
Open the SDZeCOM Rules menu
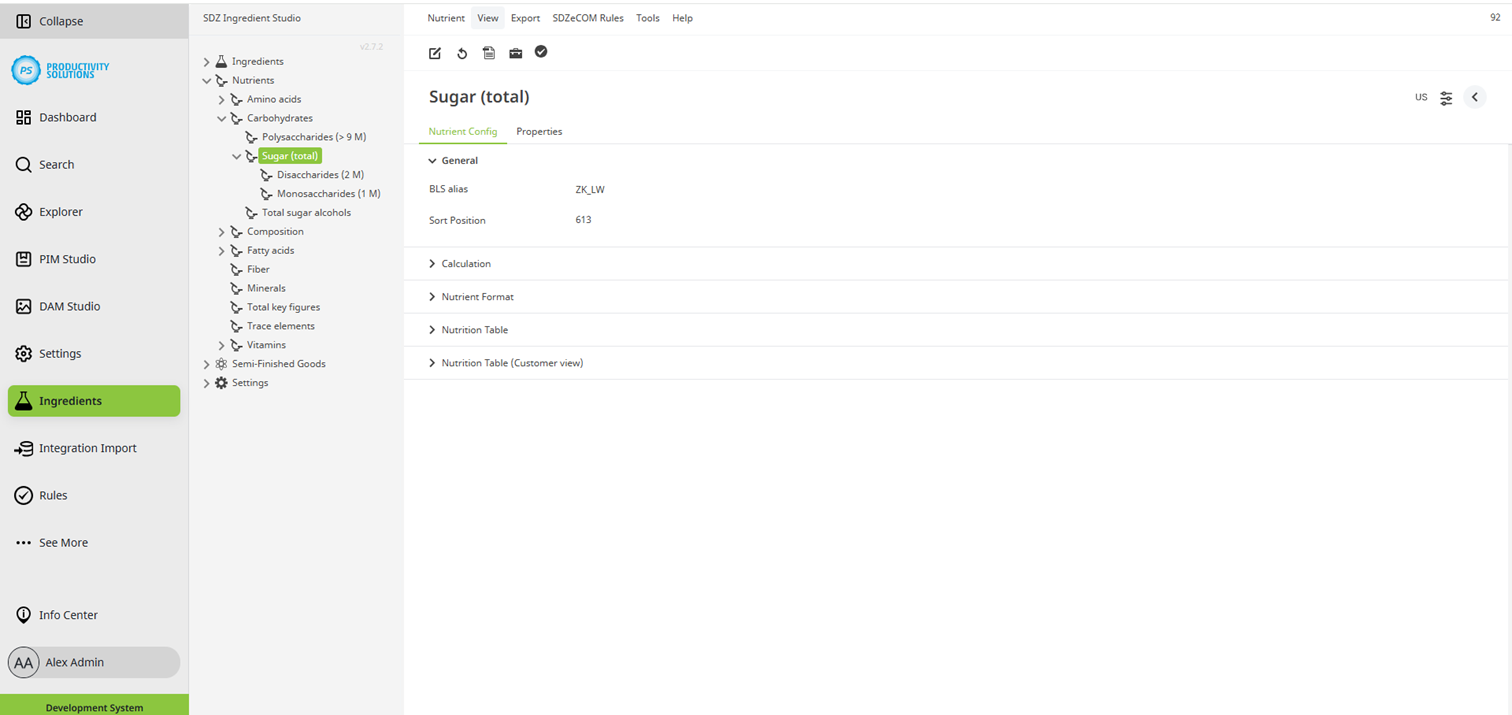click(588, 17)
